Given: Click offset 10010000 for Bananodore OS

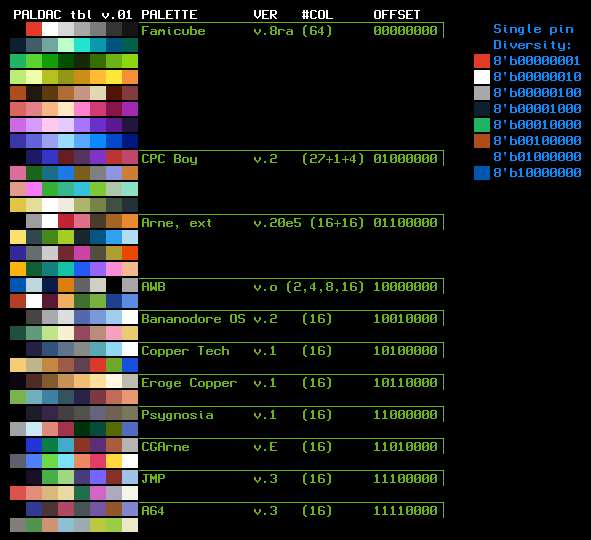Looking at the screenshot, I should click(406, 319).
